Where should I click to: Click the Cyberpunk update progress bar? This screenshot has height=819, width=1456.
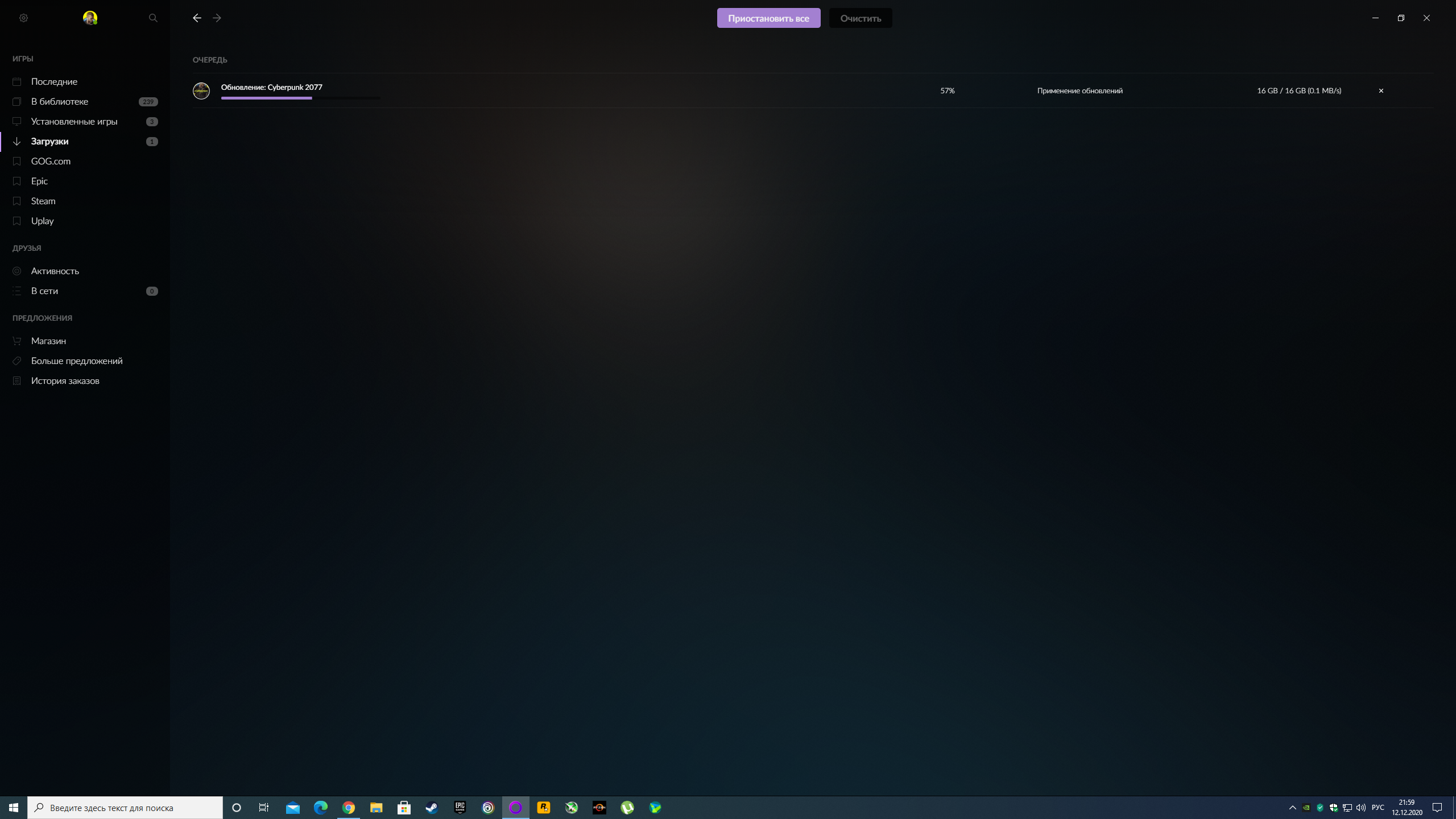(300, 98)
